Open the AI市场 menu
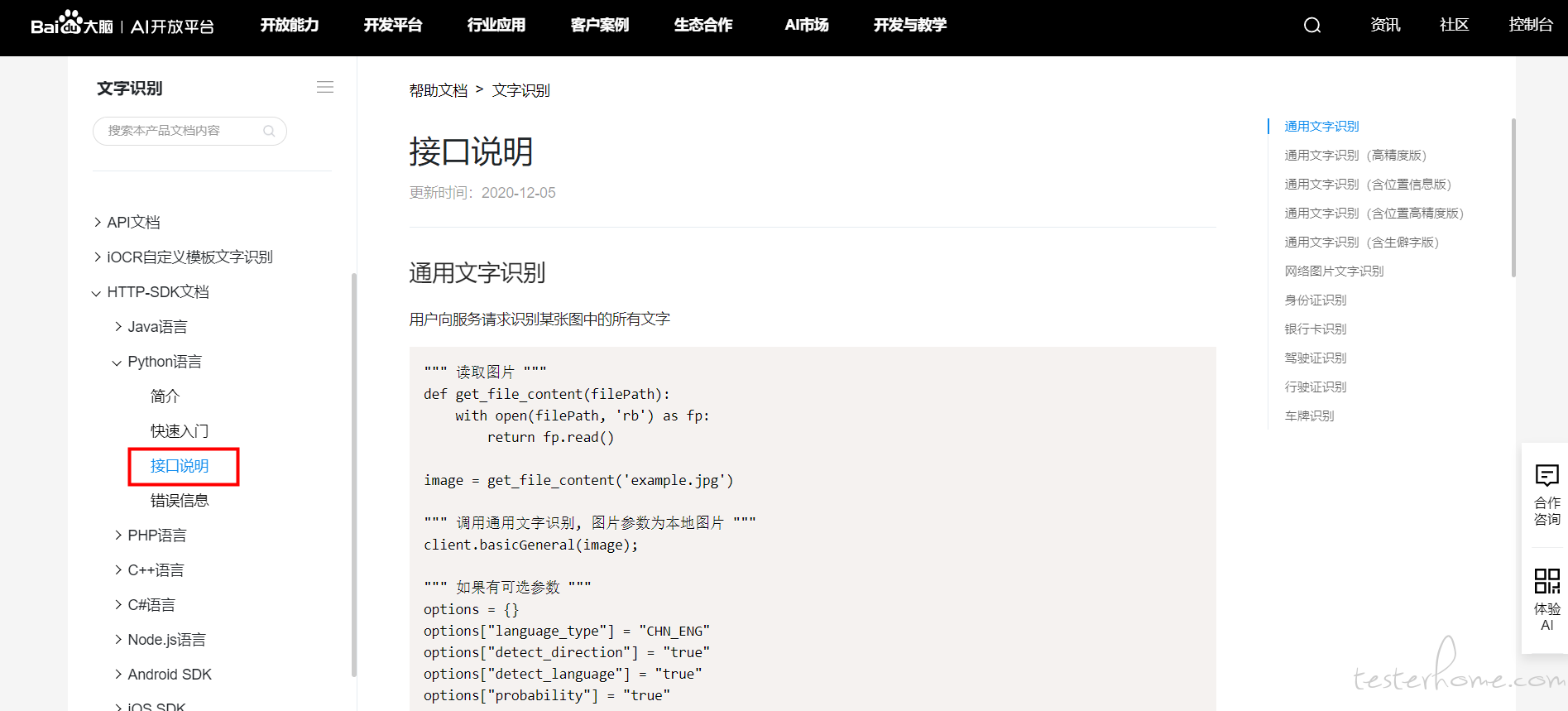1568x711 pixels. point(807,25)
